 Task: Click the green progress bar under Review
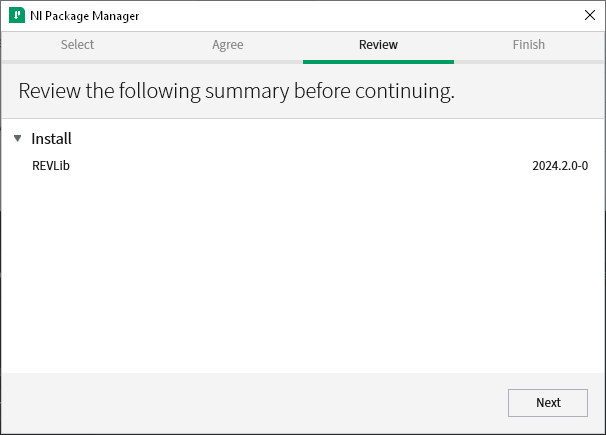[378, 61]
